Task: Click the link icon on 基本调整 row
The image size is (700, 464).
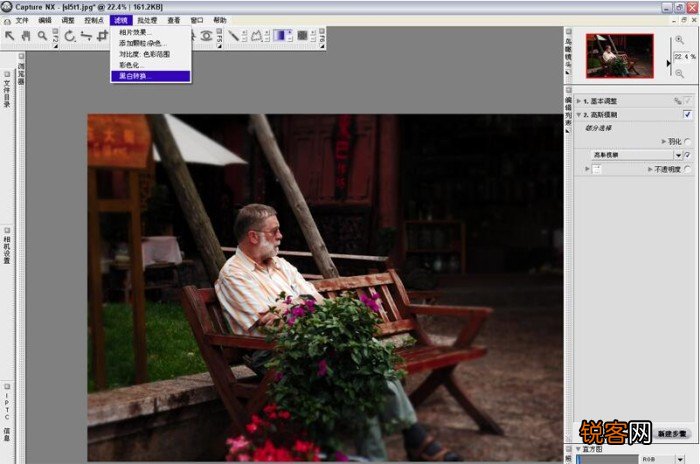Action: [x=677, y=101]
